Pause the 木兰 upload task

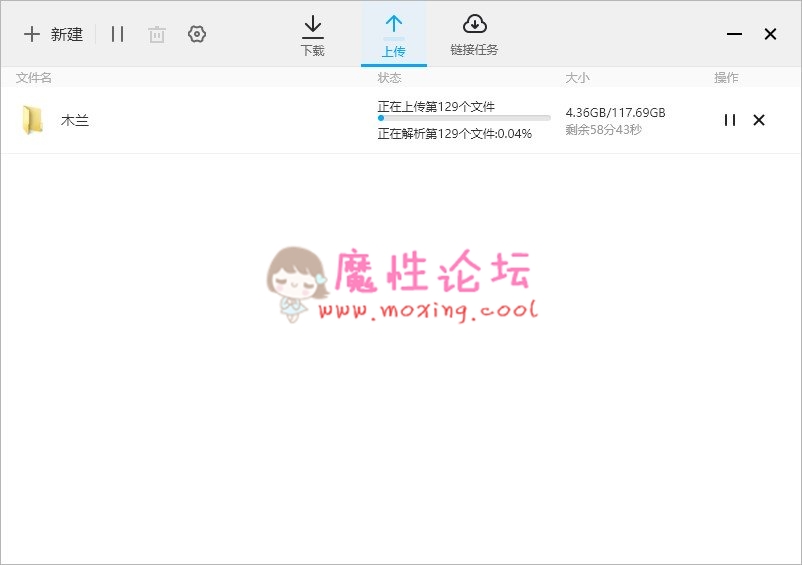730,120
